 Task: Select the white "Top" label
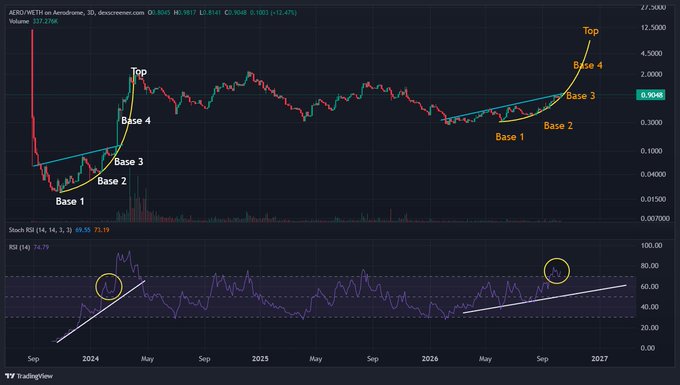[x=139, y=72]
